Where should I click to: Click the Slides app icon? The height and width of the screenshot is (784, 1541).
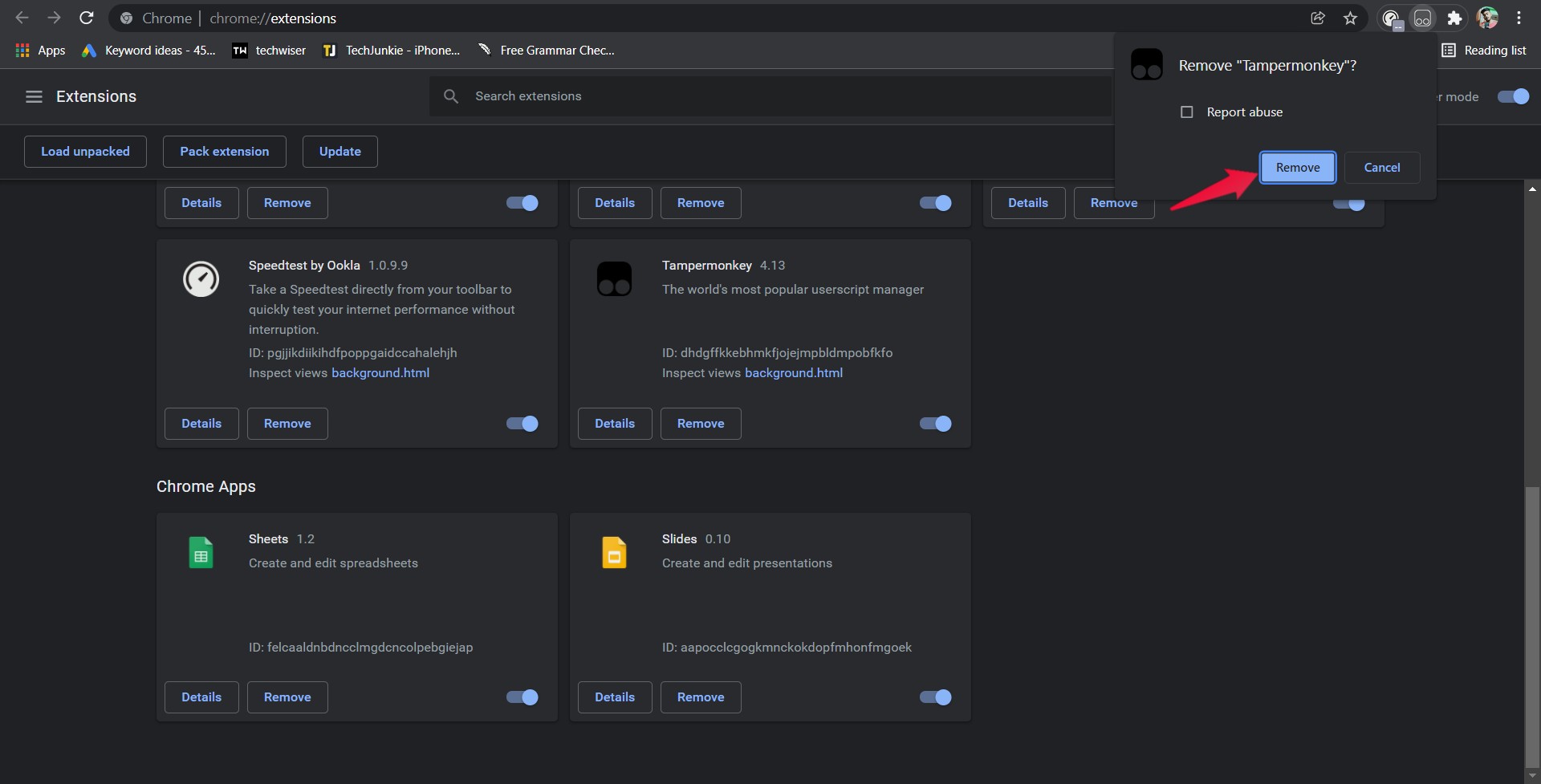point(614,552)
